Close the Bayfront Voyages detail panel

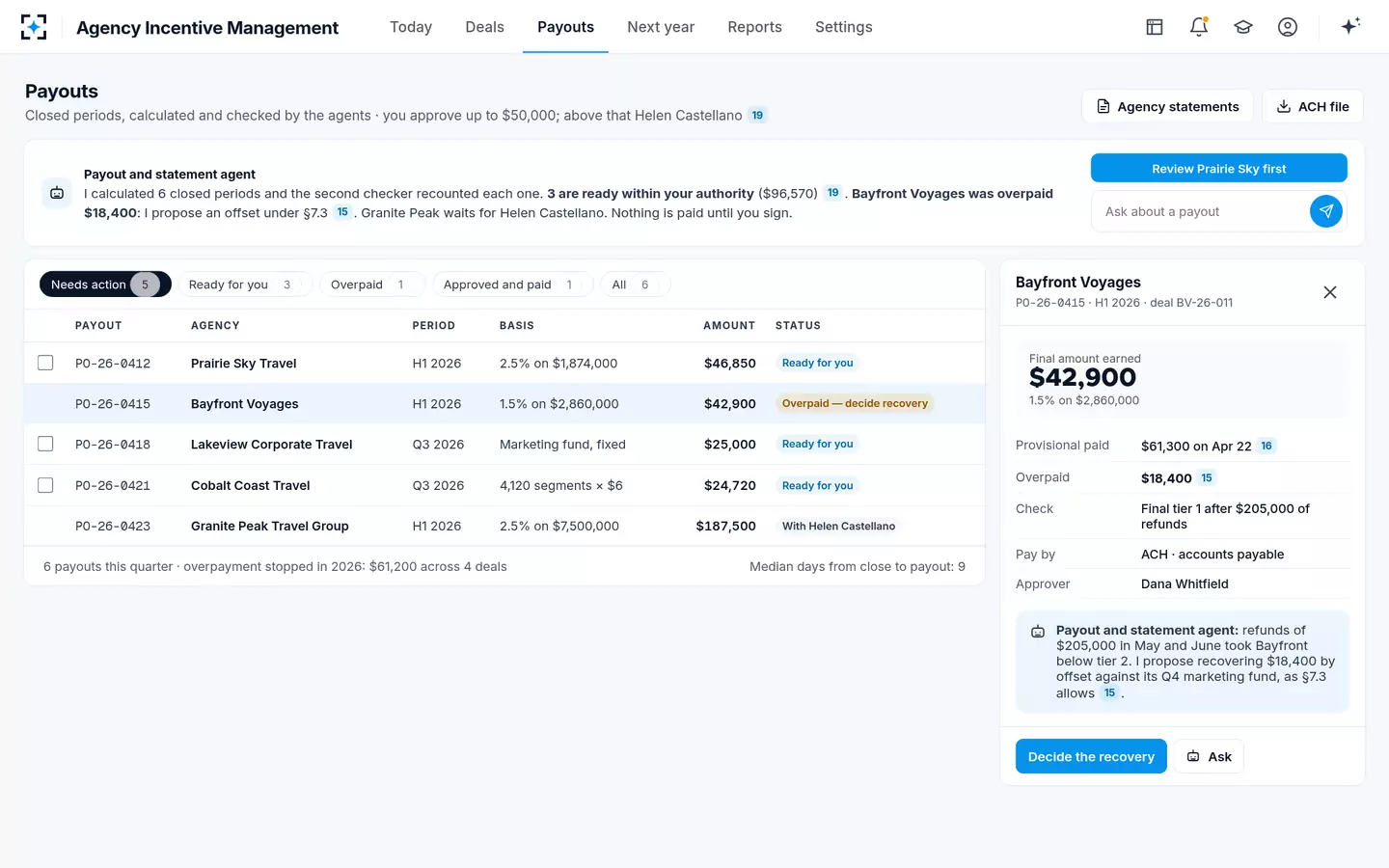point(1330,292)
